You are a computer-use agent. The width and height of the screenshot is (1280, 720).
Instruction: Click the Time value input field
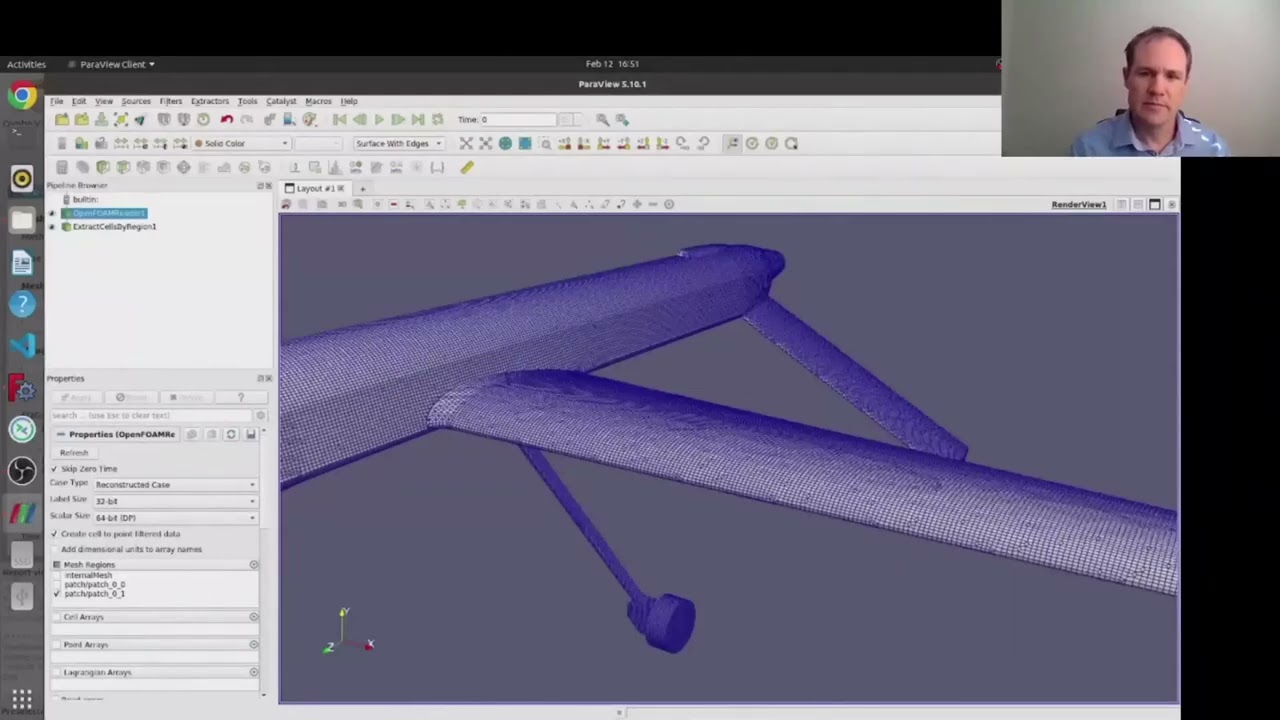pyautogui.click(x=517, y=120)
